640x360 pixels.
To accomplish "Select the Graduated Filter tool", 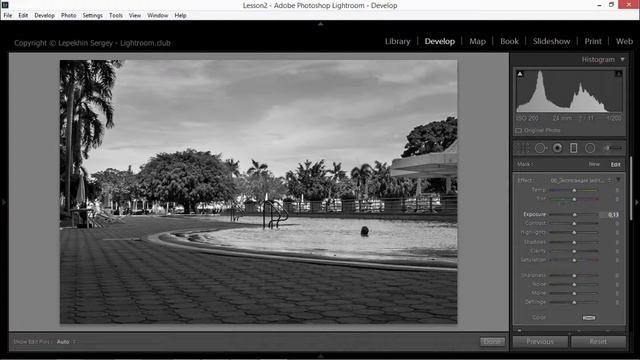I will [573, 148].
